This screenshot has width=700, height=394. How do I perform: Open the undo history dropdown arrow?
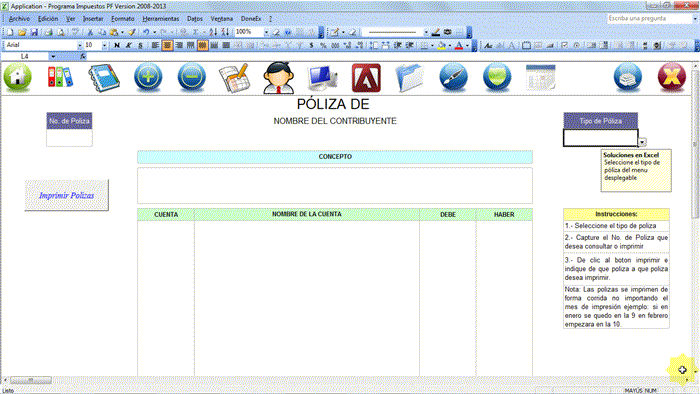coord(154,32)
